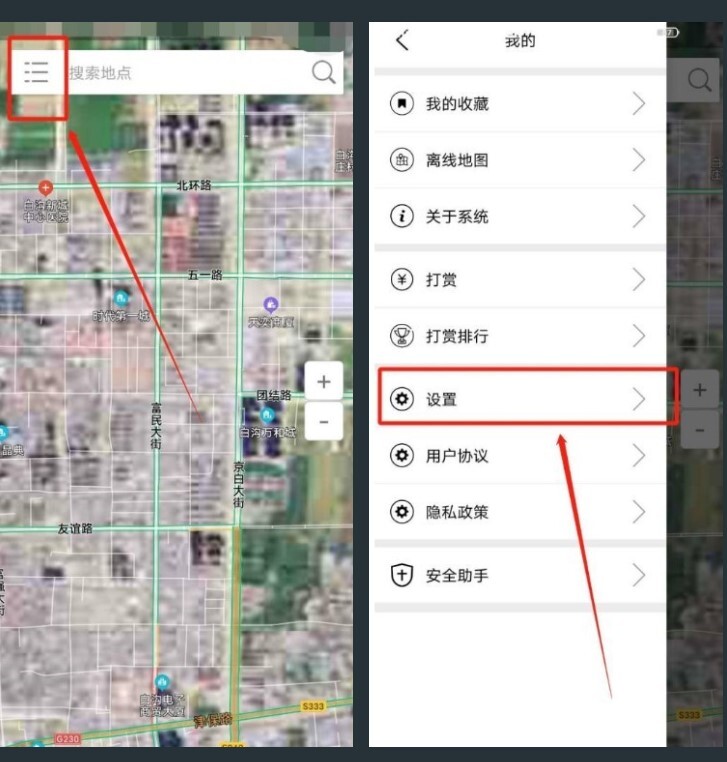Tap the 京白大街 street label

coord(238,485)
